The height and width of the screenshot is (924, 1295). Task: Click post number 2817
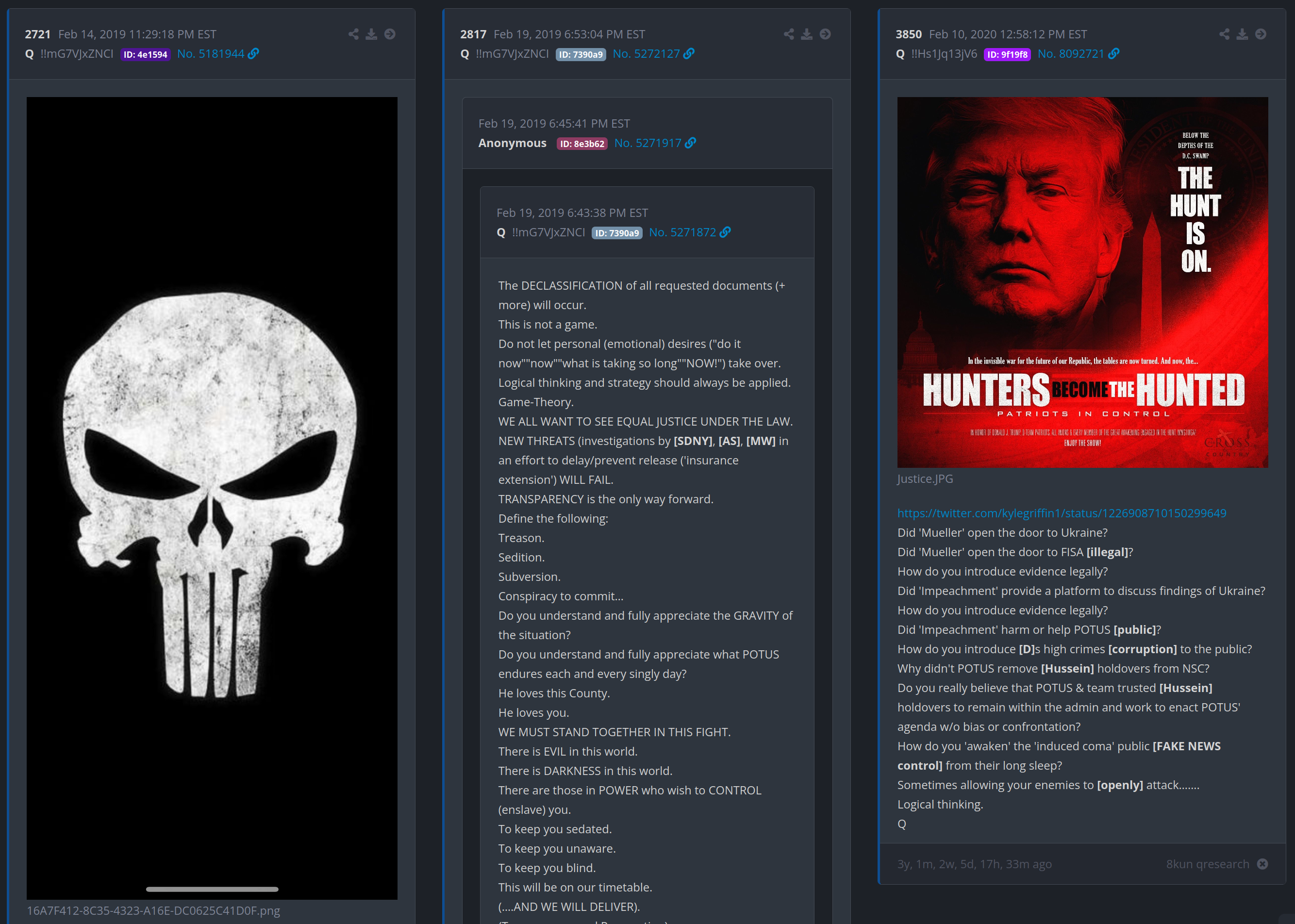[x=473, y=34]
